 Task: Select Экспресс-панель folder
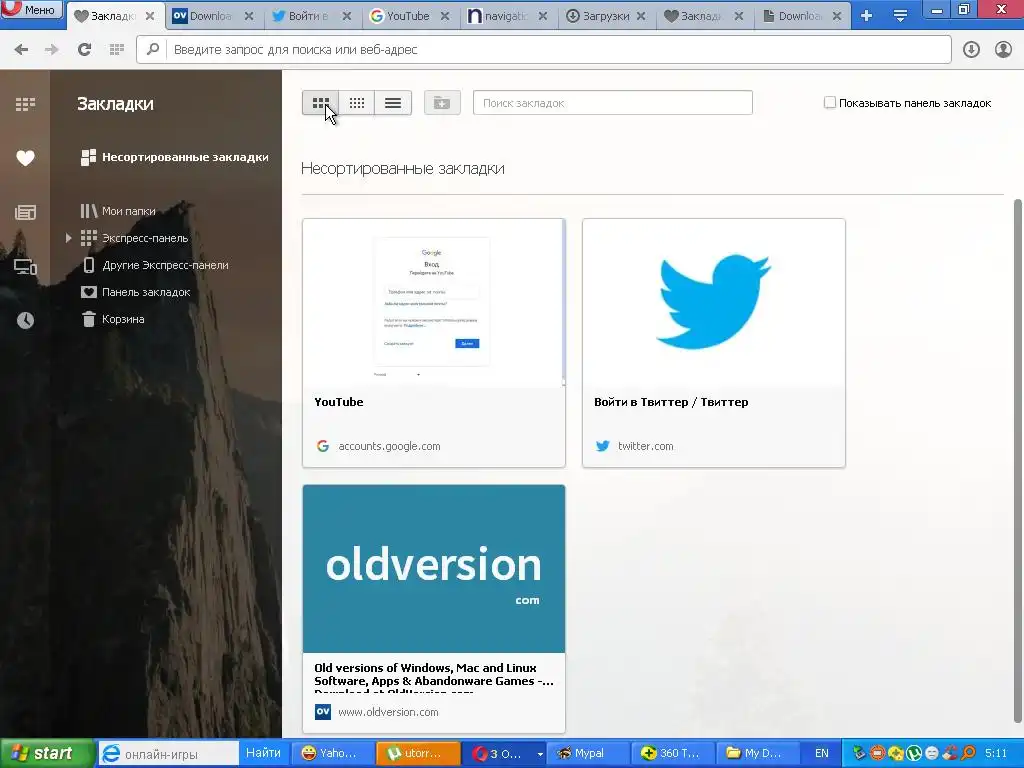[x=135, y=238]
